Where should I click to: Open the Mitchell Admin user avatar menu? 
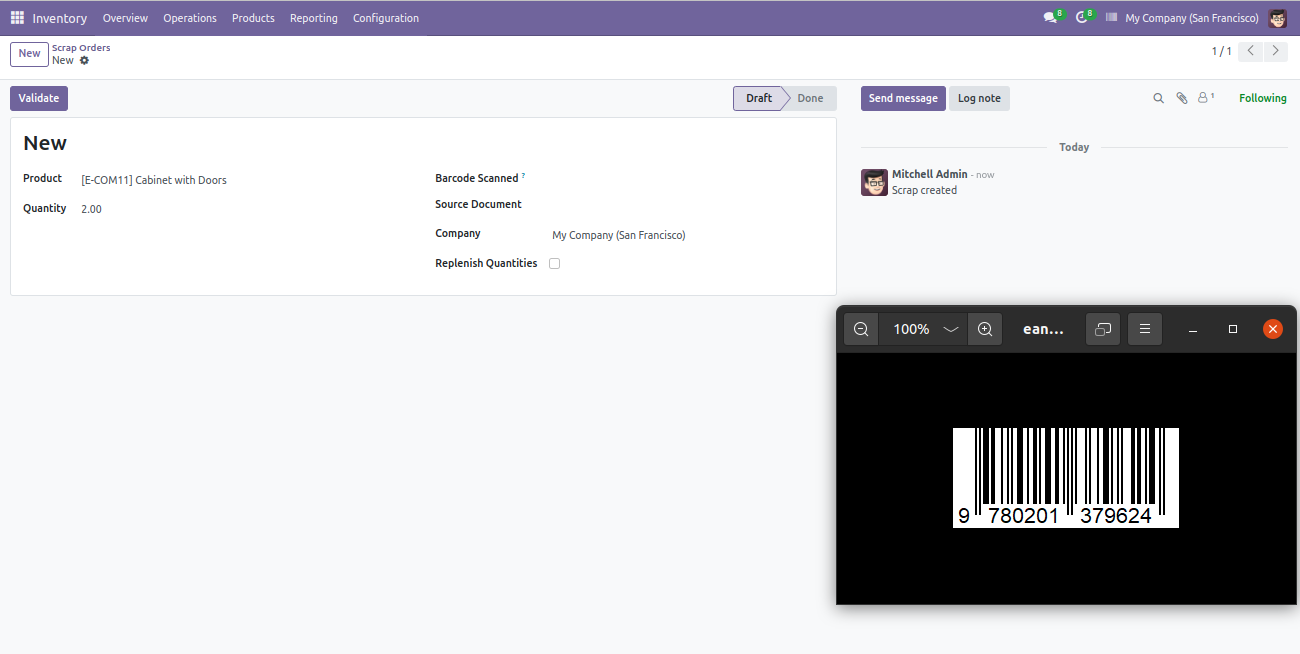(x=1277, y=18)
